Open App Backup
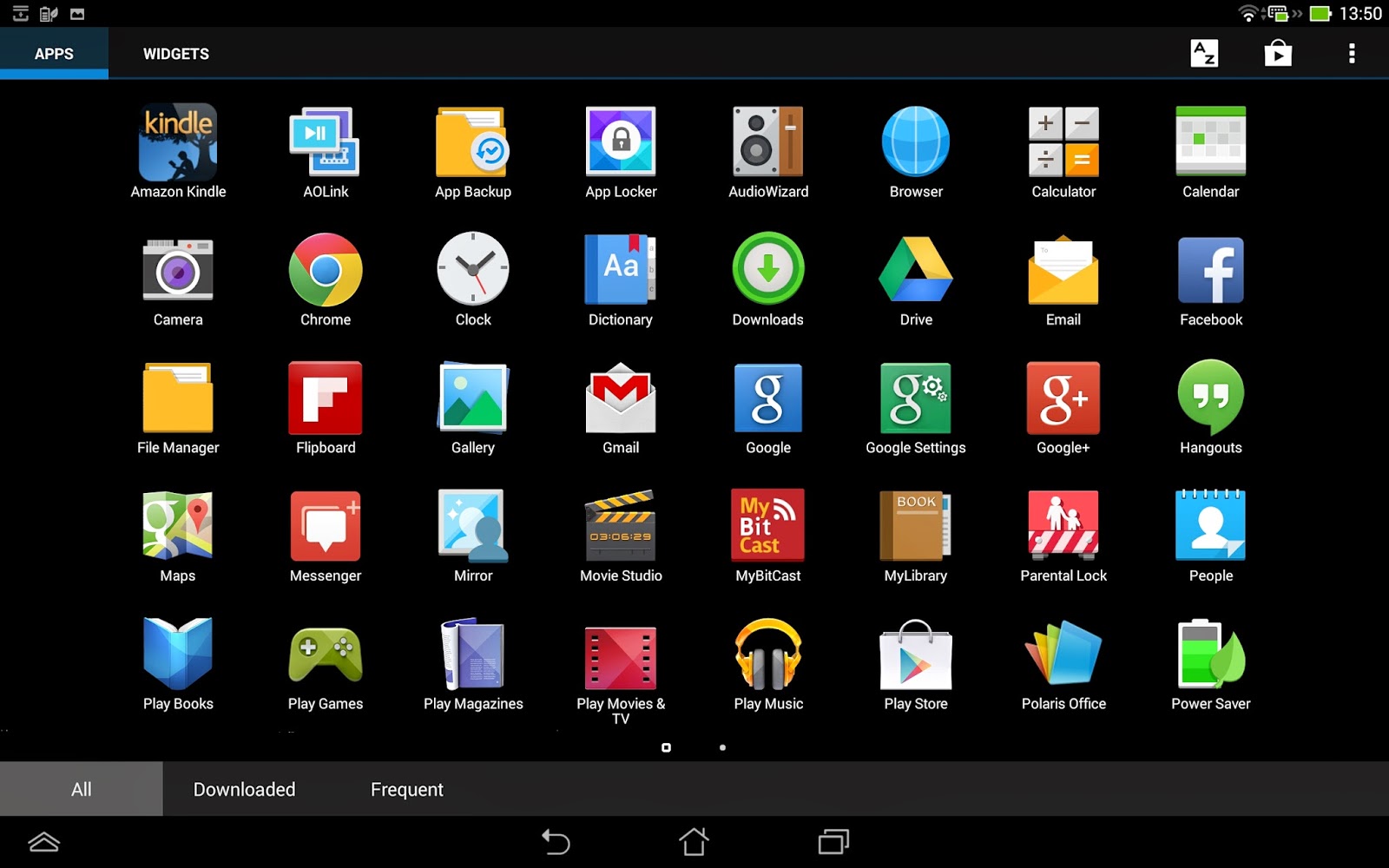 coord(473,152)
